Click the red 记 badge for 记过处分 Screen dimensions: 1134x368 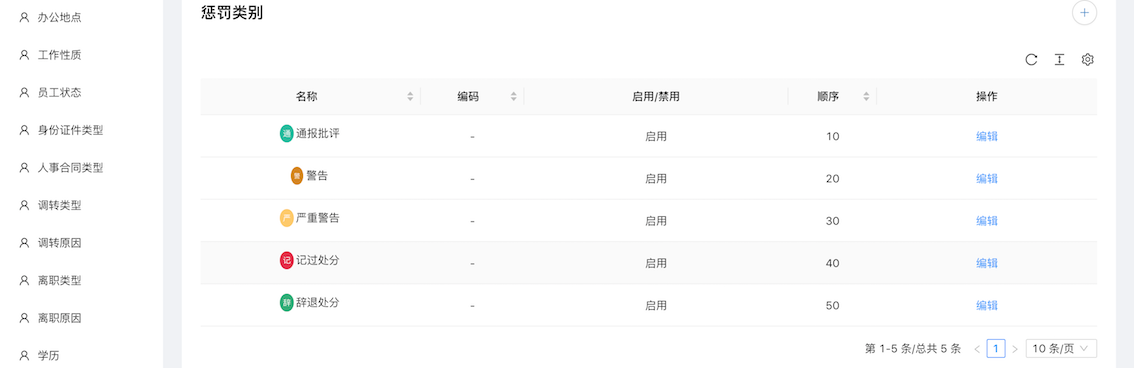coord(286,260)
